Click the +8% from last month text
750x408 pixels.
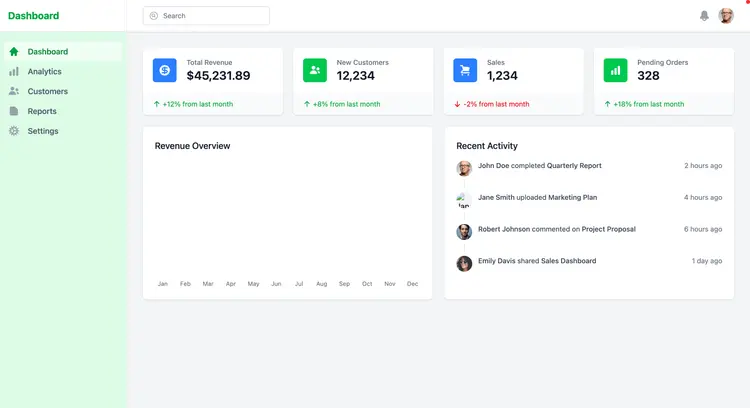[x=346, y=104]
